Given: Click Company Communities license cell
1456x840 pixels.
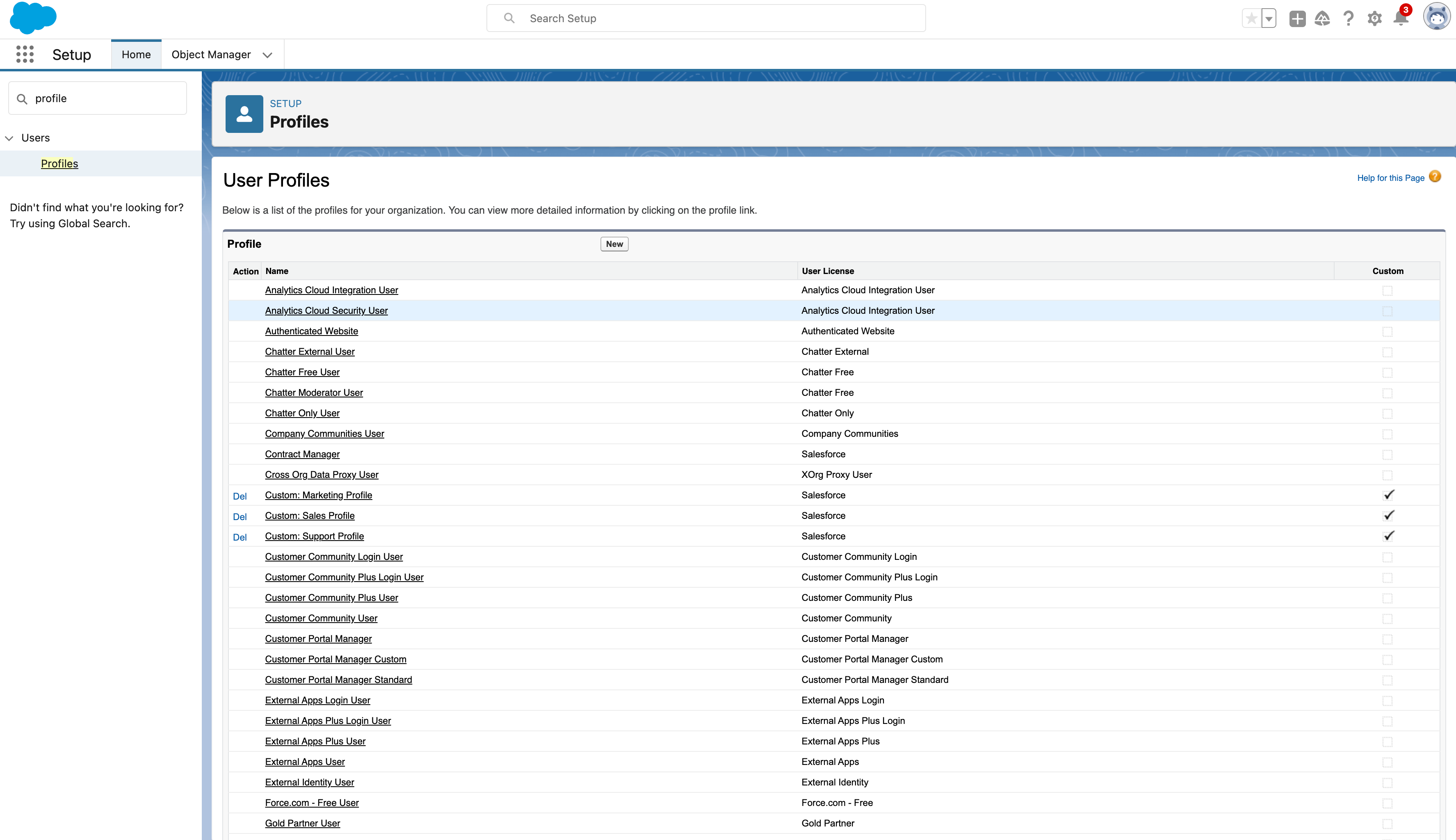Looking at the screenshot, I should 850,434.
